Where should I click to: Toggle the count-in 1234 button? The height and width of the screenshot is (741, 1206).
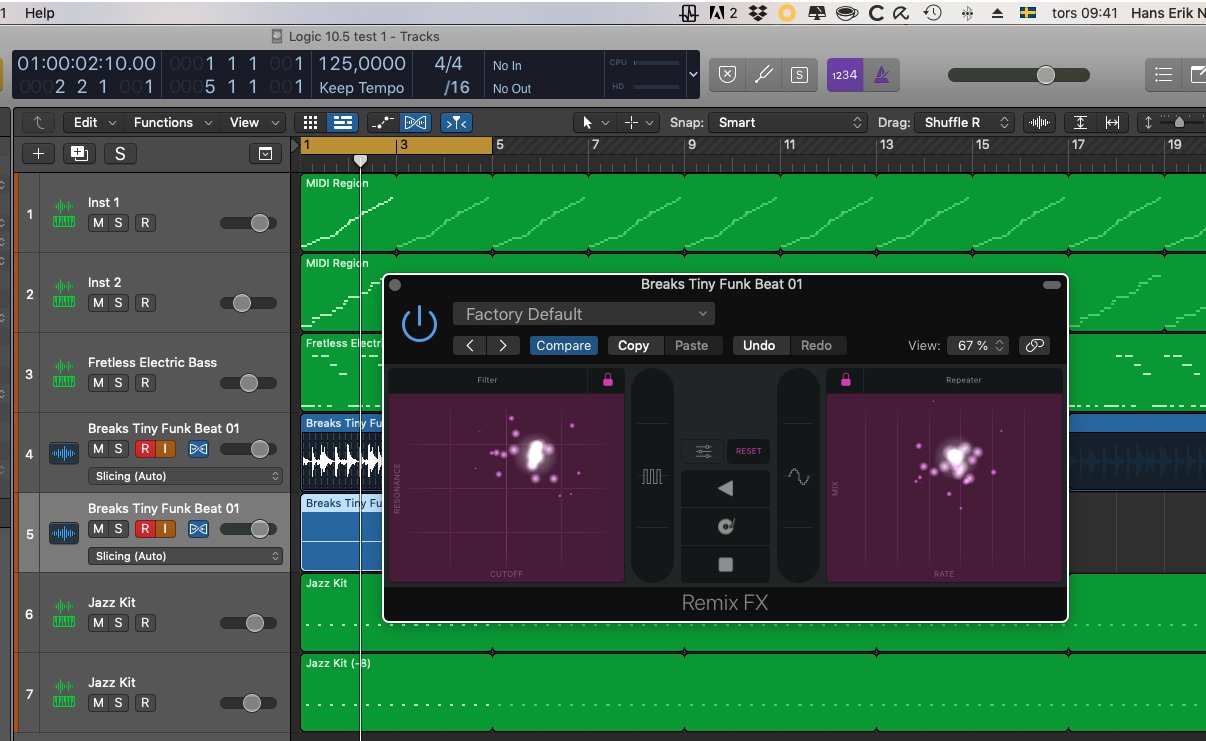coord(844,75)
